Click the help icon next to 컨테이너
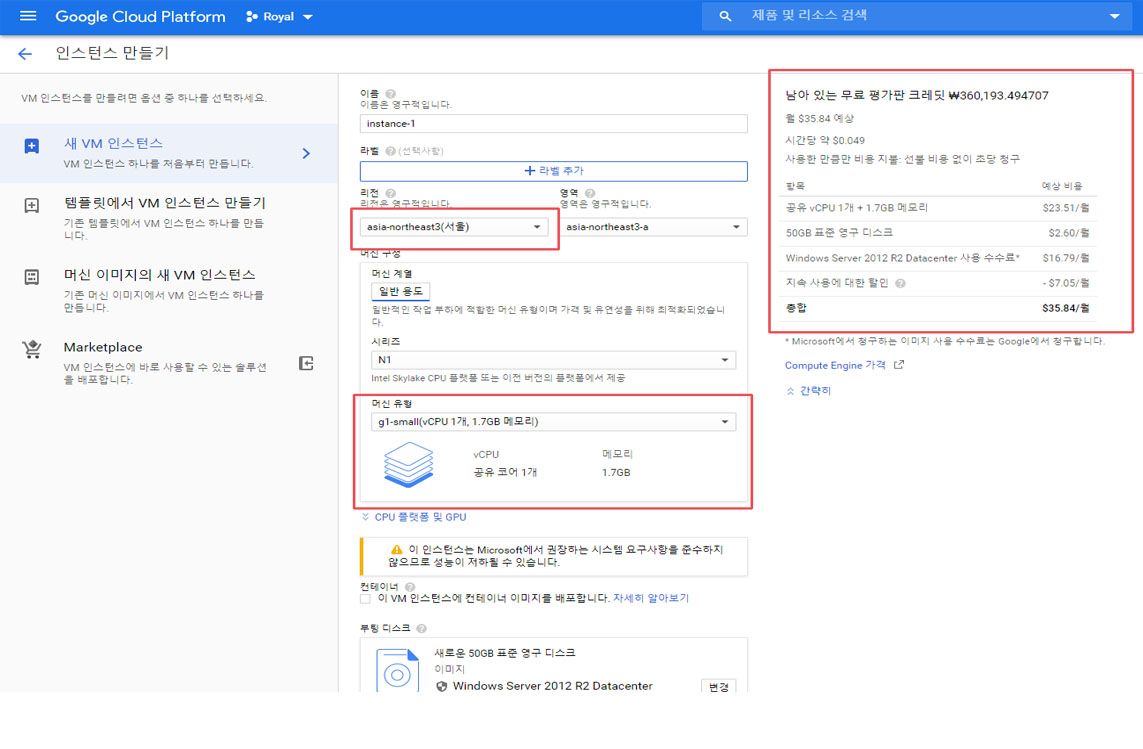The width and height of the screenshot is (1143, 749). coord(410,587)
